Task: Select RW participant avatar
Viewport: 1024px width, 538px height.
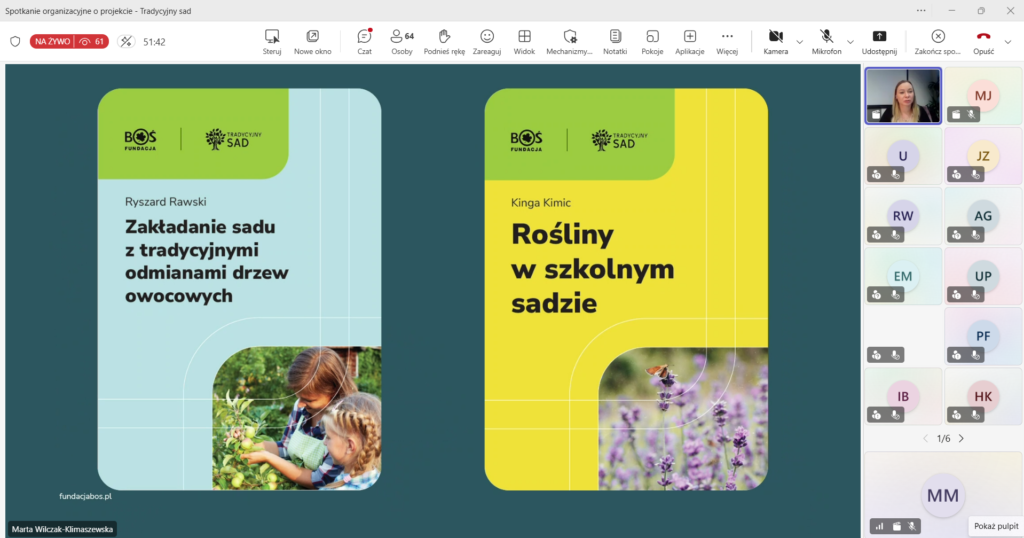Action: pyautogui.click(x=903, y=216)
